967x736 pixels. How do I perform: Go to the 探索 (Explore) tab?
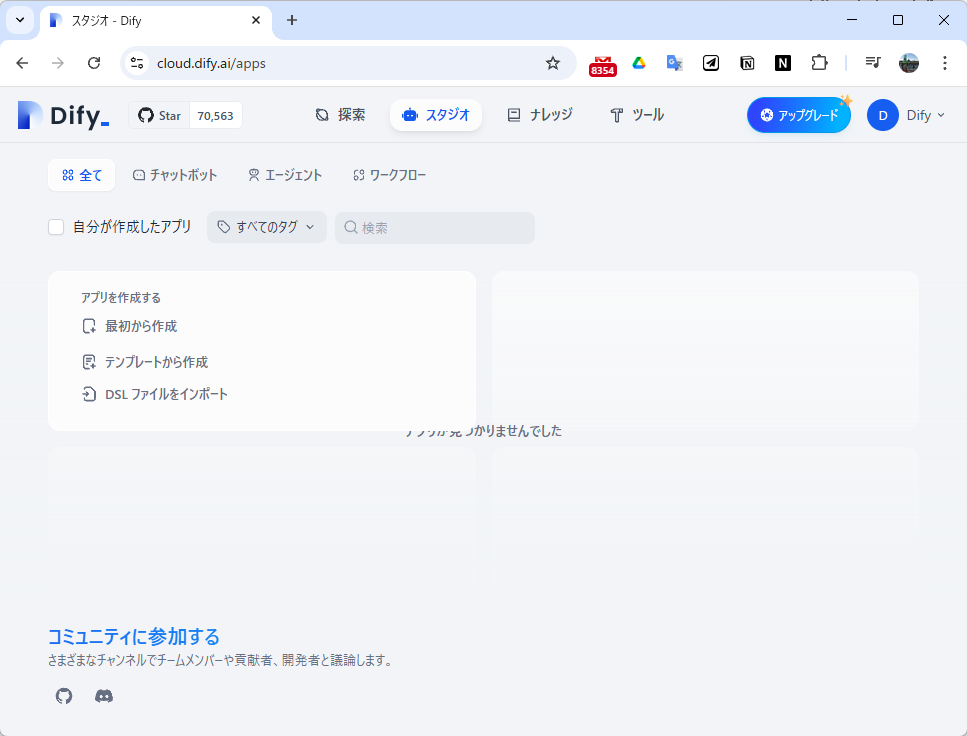tap(340, 115)
